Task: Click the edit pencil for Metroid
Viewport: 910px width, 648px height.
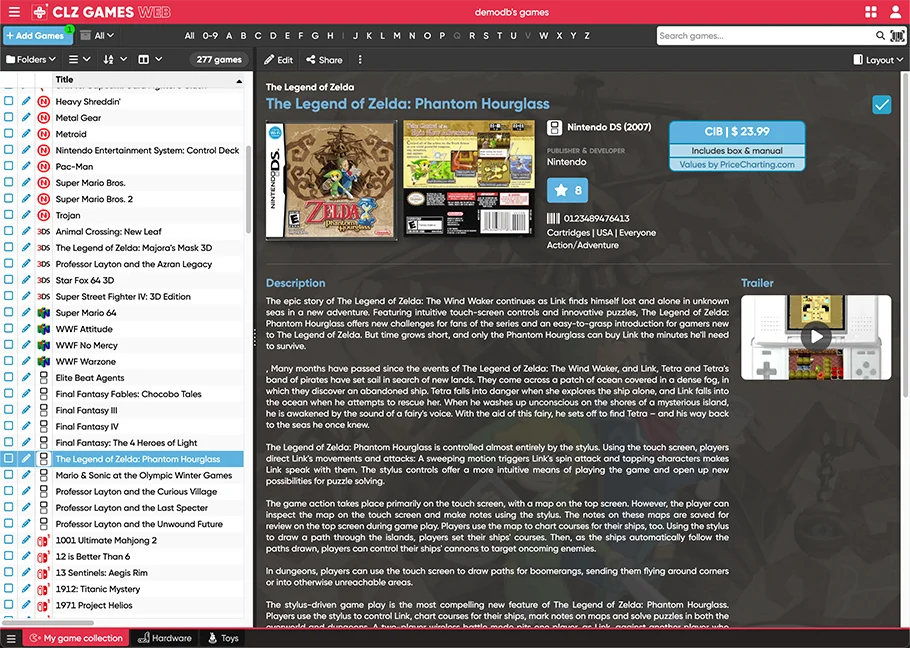Action: point(26,134)
